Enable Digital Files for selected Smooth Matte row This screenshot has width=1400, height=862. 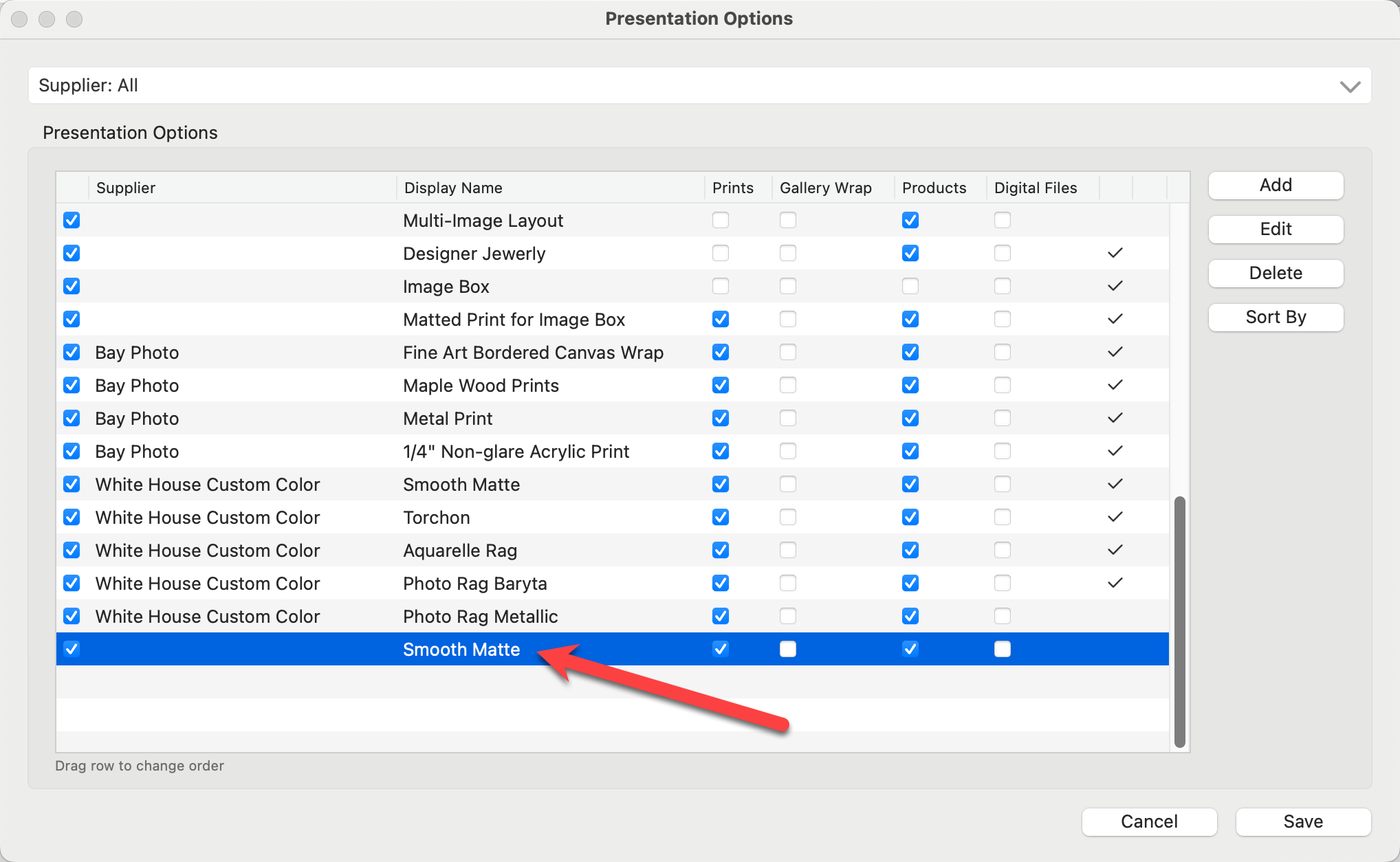coord(1003,649)
